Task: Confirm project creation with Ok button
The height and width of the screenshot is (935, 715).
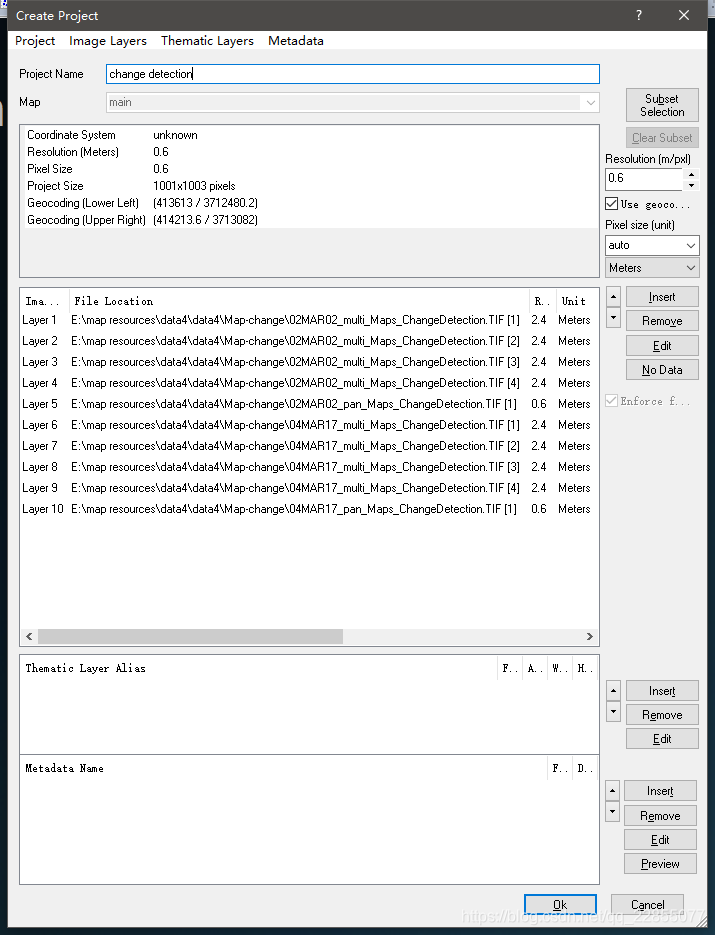Action: 560,905
